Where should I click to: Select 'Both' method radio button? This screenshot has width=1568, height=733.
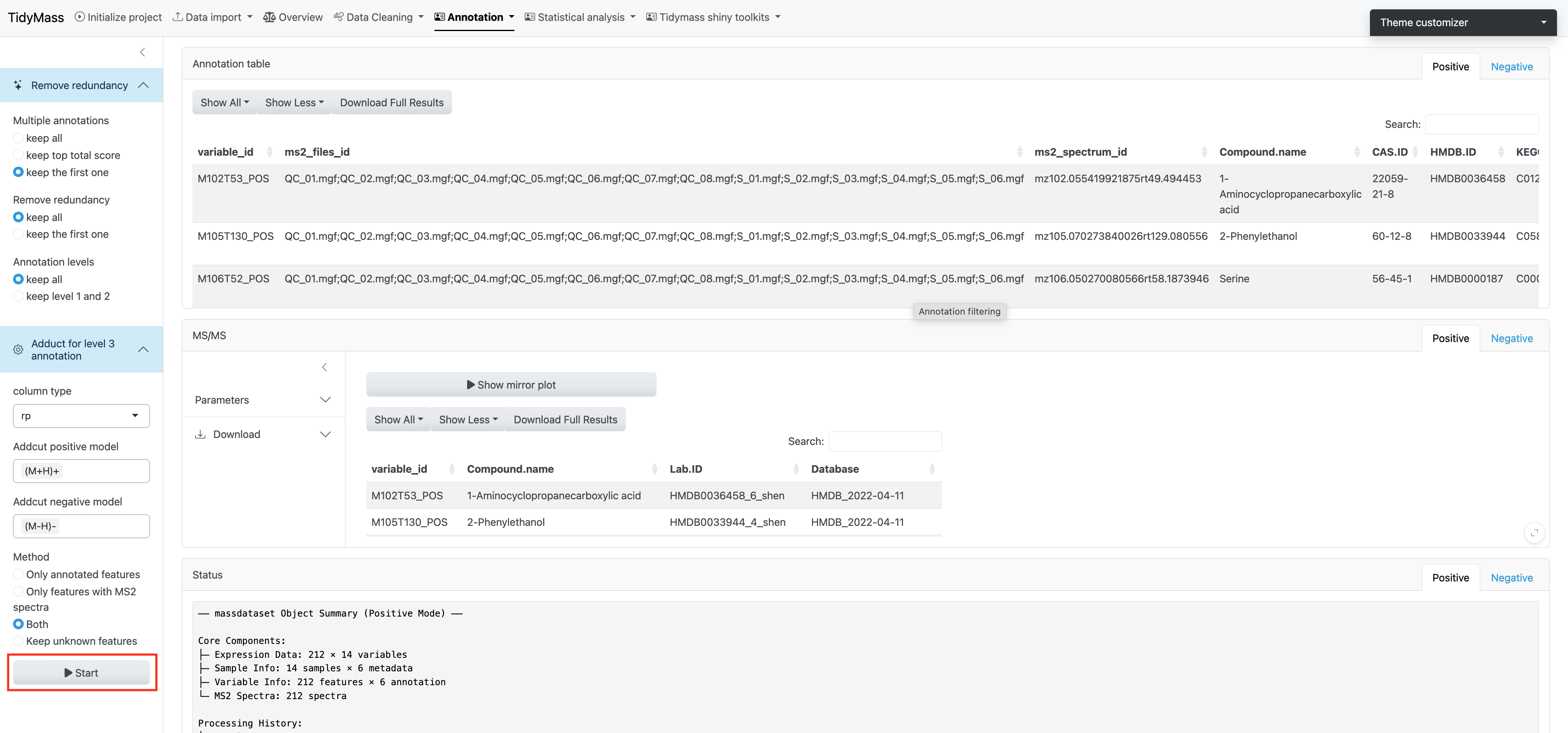pyautogui.click(x=18, y=625)
